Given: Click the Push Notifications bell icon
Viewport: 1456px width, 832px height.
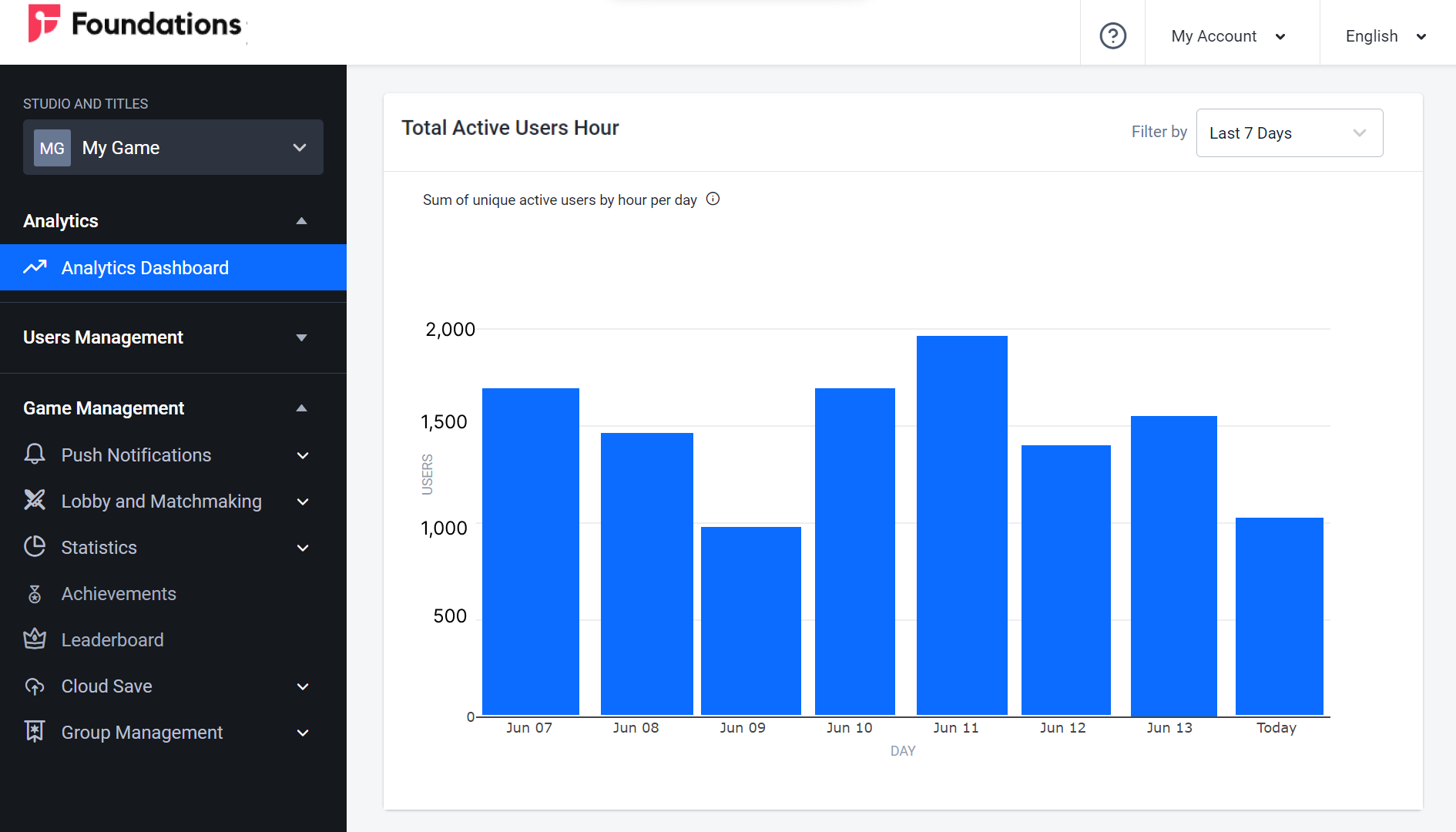Looking at the screenshot, I should point(35,455).
